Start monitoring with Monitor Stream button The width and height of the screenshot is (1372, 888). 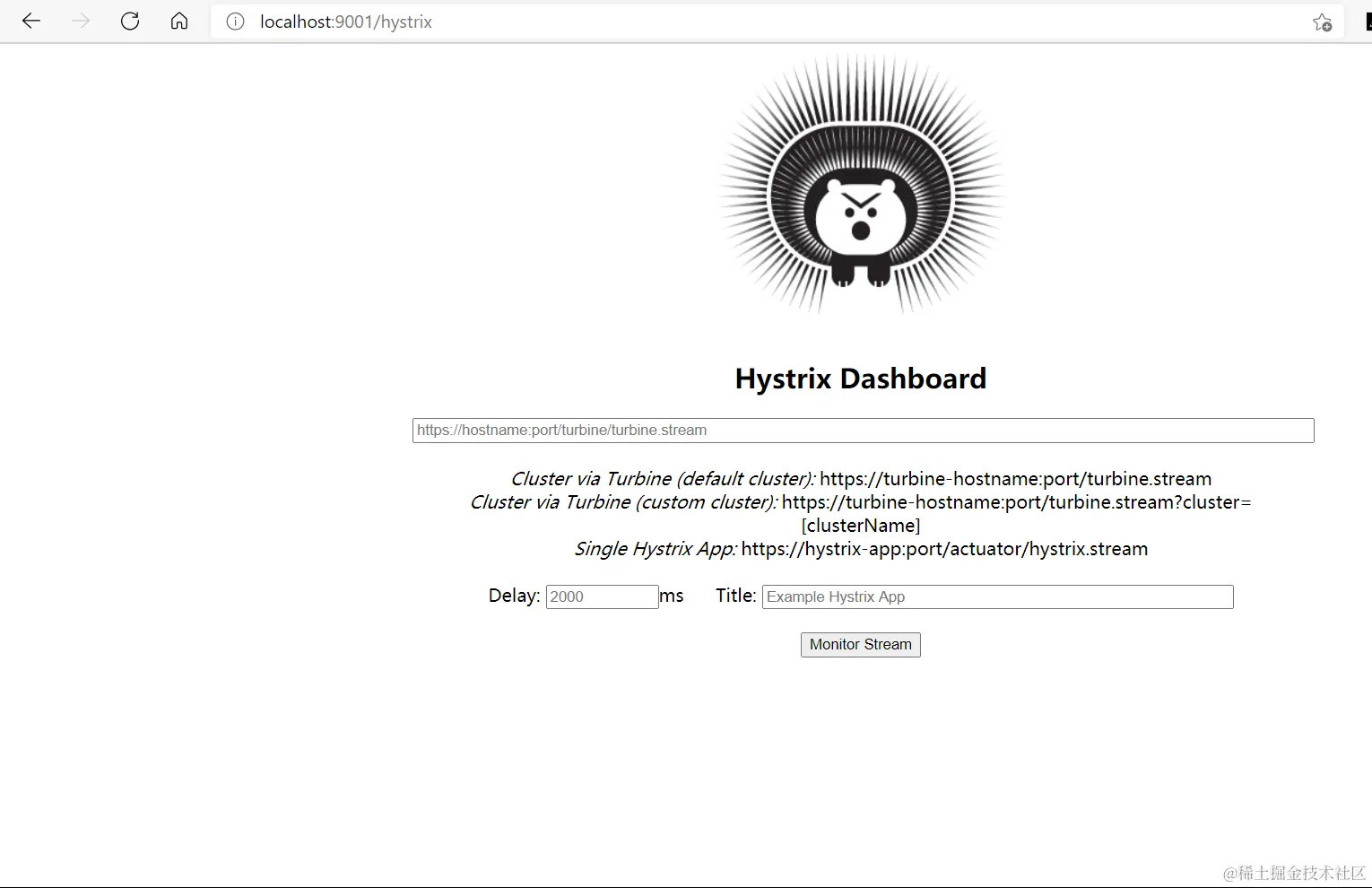[861, 645]
